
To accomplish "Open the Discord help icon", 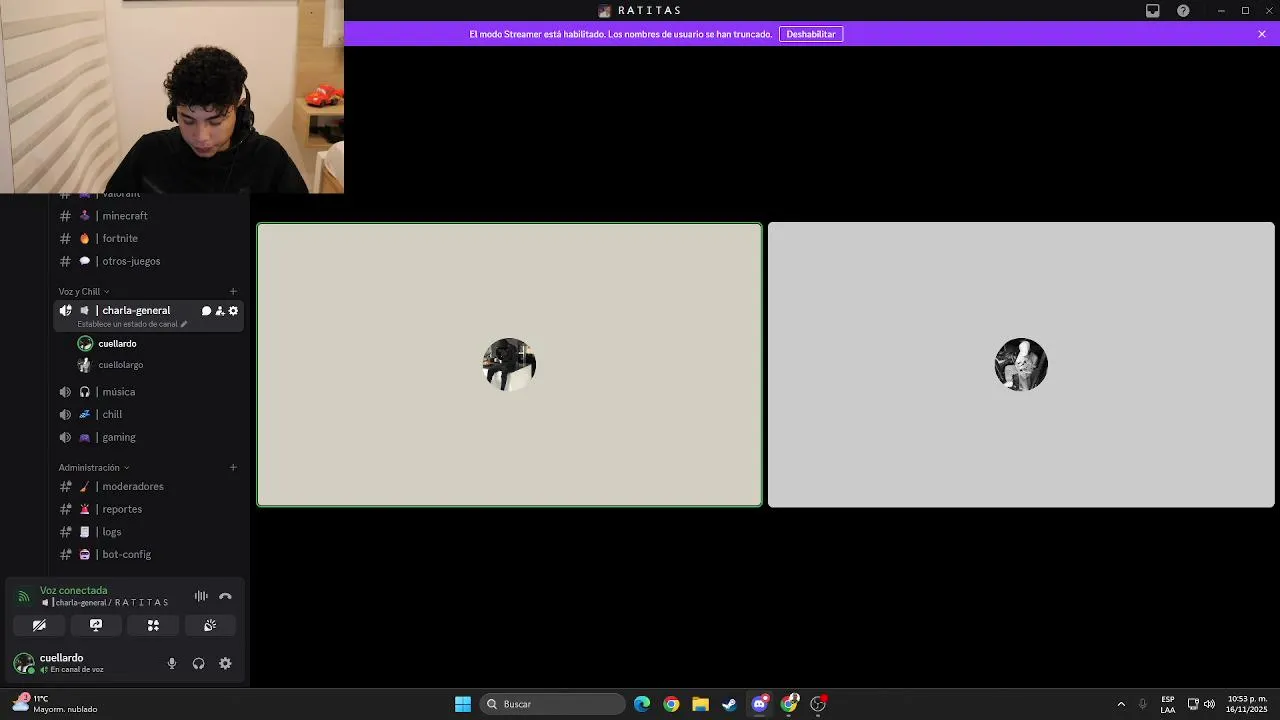I will pos(1184,10).
